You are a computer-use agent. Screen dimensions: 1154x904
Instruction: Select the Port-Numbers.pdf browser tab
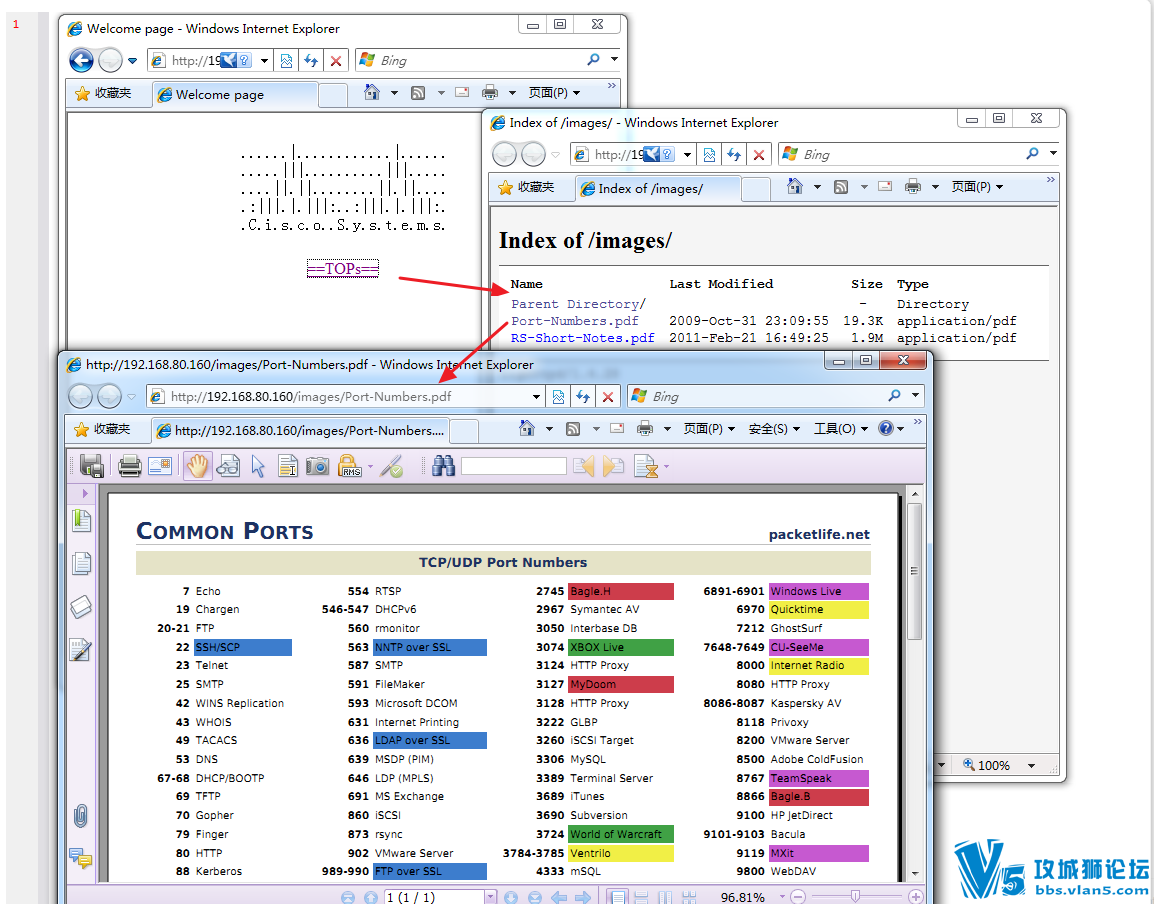[300, 431]
